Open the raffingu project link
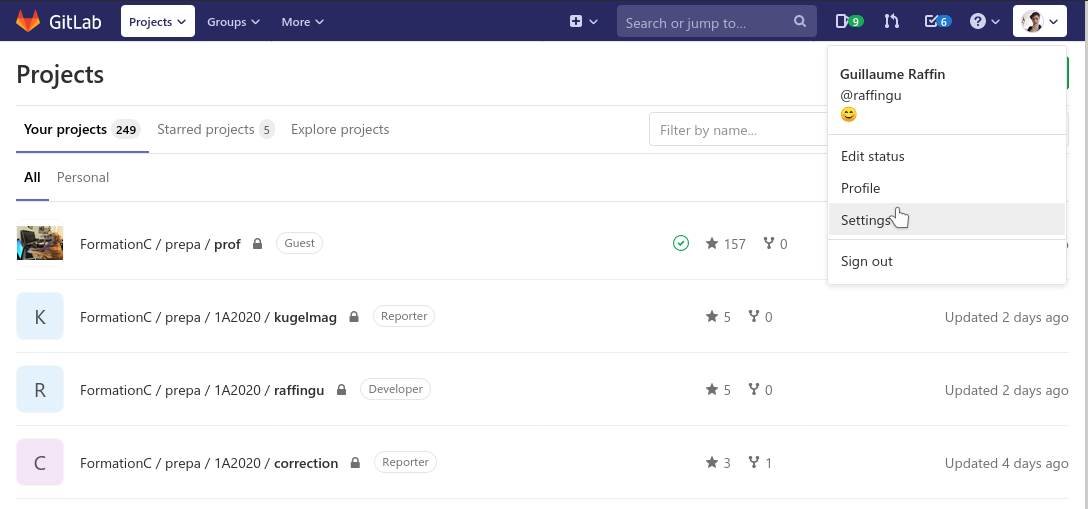Screen dimensions: 1088x509 pos(202,390)
